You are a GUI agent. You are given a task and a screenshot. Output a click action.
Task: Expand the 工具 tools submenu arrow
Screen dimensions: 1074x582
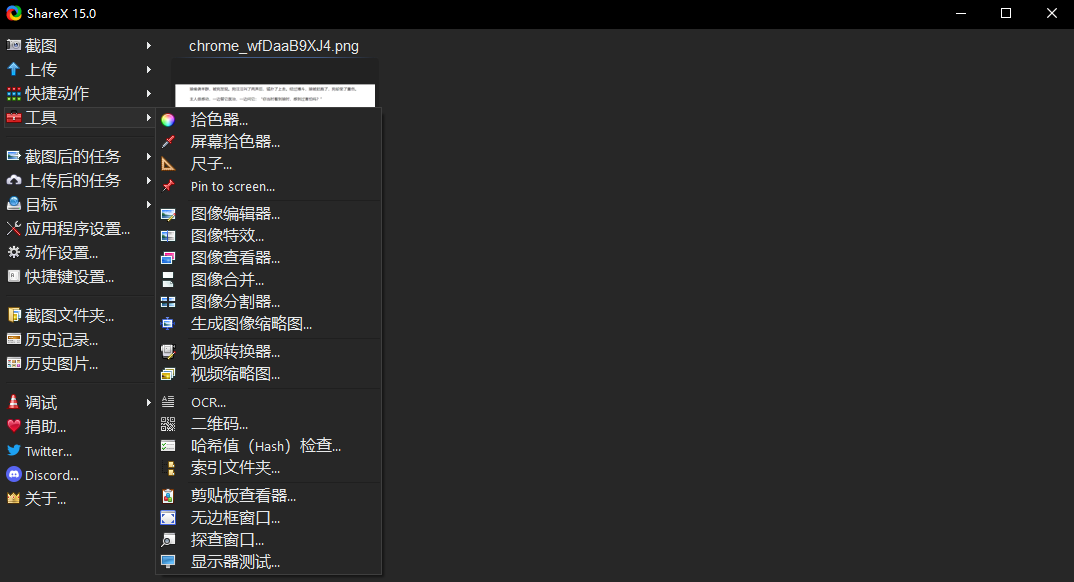click(x=149, y=118)
